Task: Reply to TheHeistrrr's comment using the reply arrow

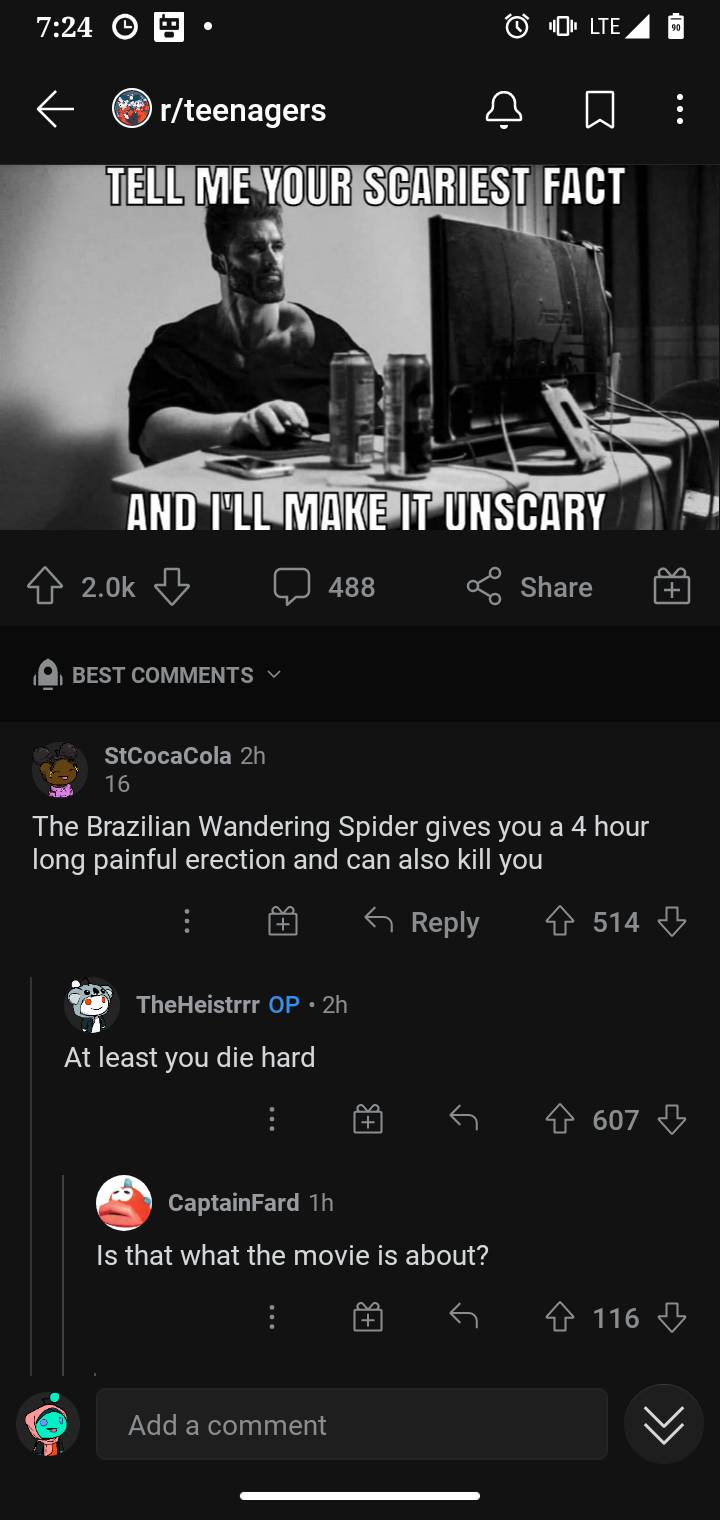Action: tap(462, 1119)
